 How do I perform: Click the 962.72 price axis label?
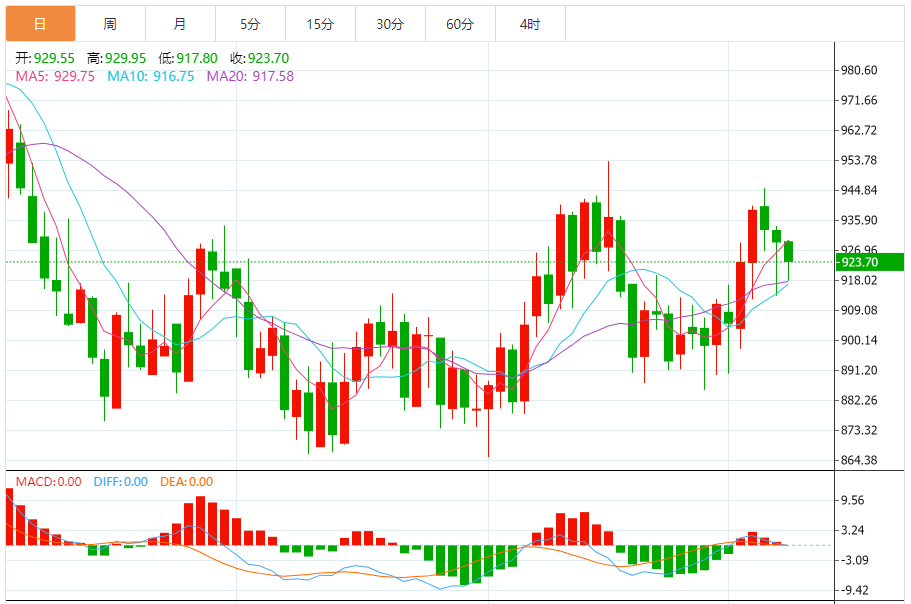[859, 130]
